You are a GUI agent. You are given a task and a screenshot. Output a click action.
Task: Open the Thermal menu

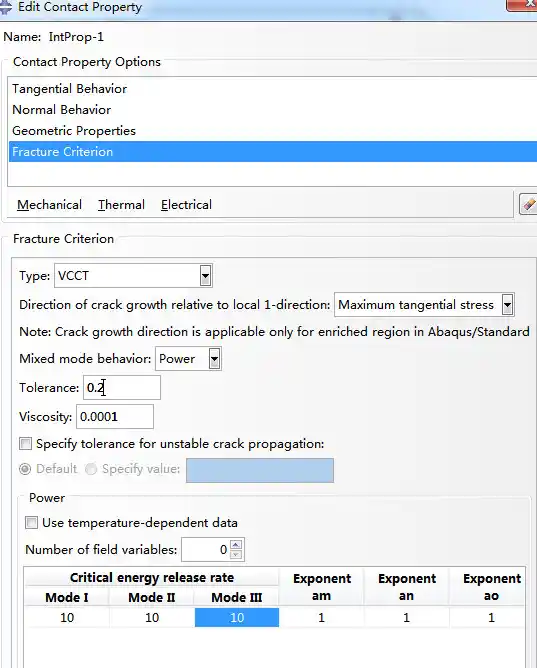tap(121, 205)
